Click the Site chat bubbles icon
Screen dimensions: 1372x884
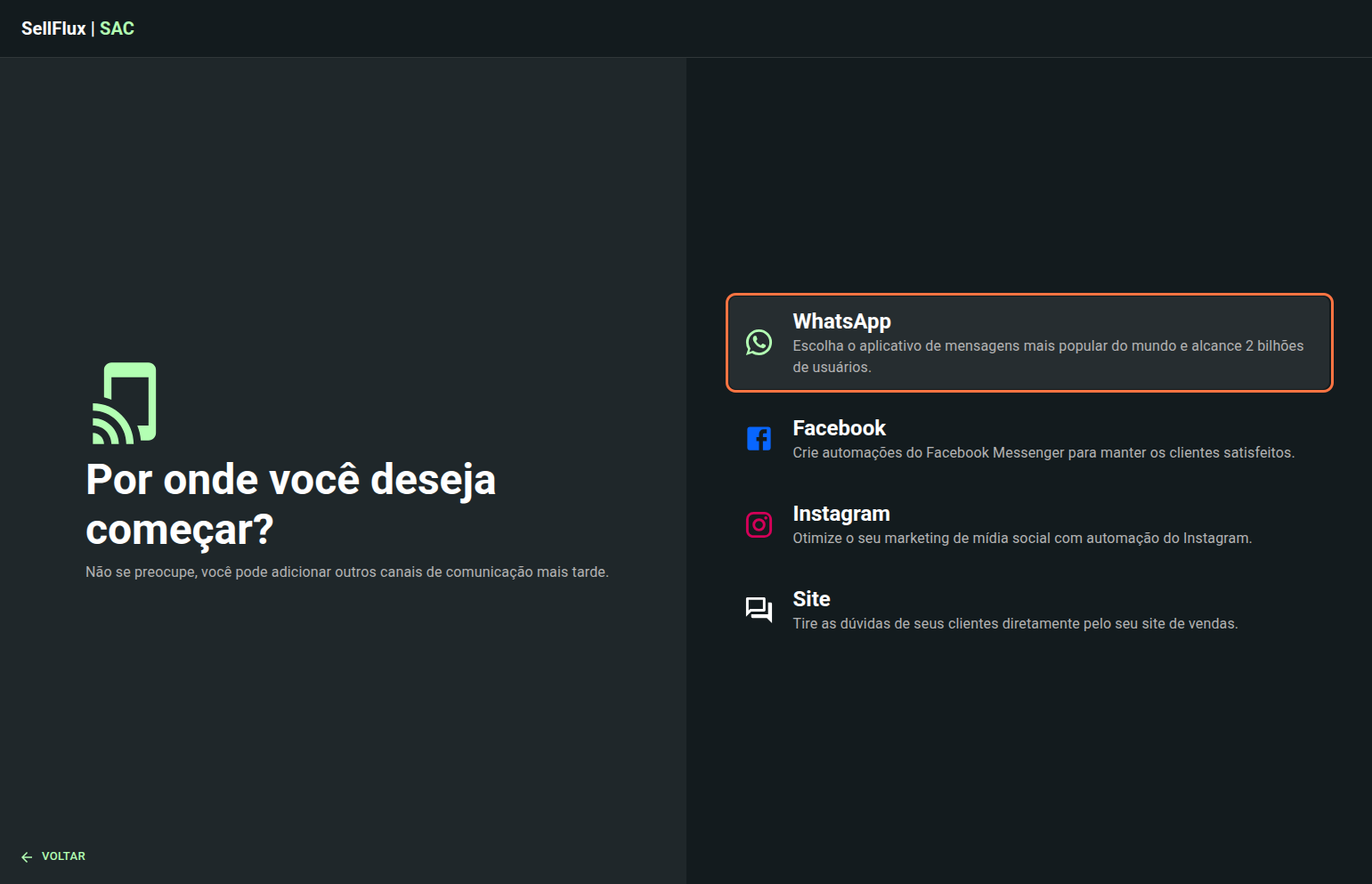coord(759,610)
